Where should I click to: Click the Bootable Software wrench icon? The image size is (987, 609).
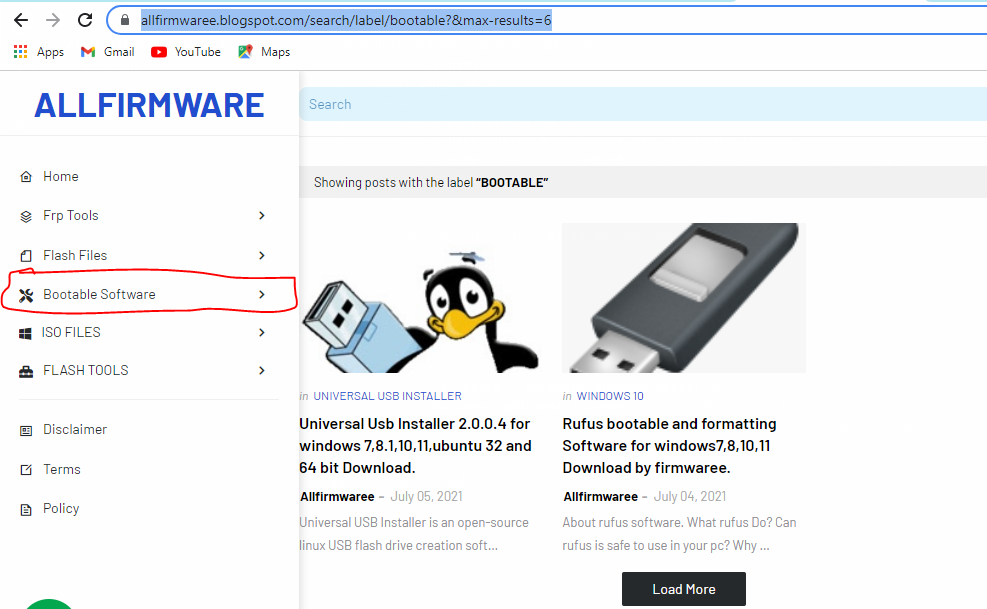[26, 295]
